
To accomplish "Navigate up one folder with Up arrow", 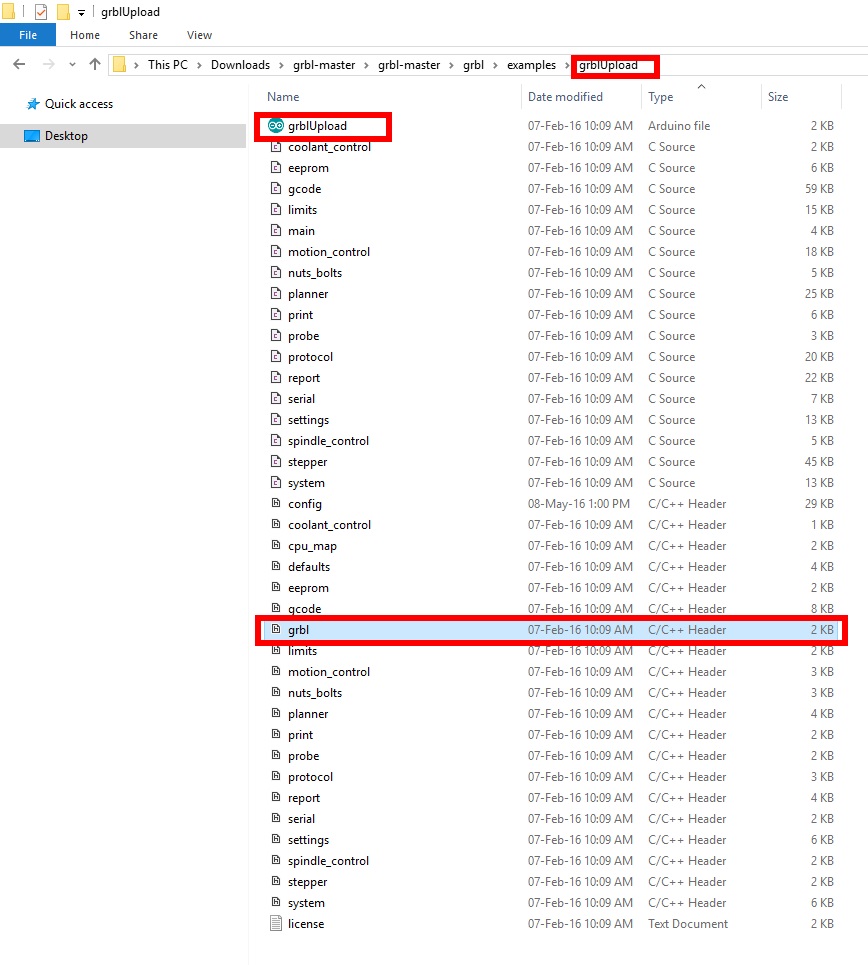I will [x=95, y=65].
